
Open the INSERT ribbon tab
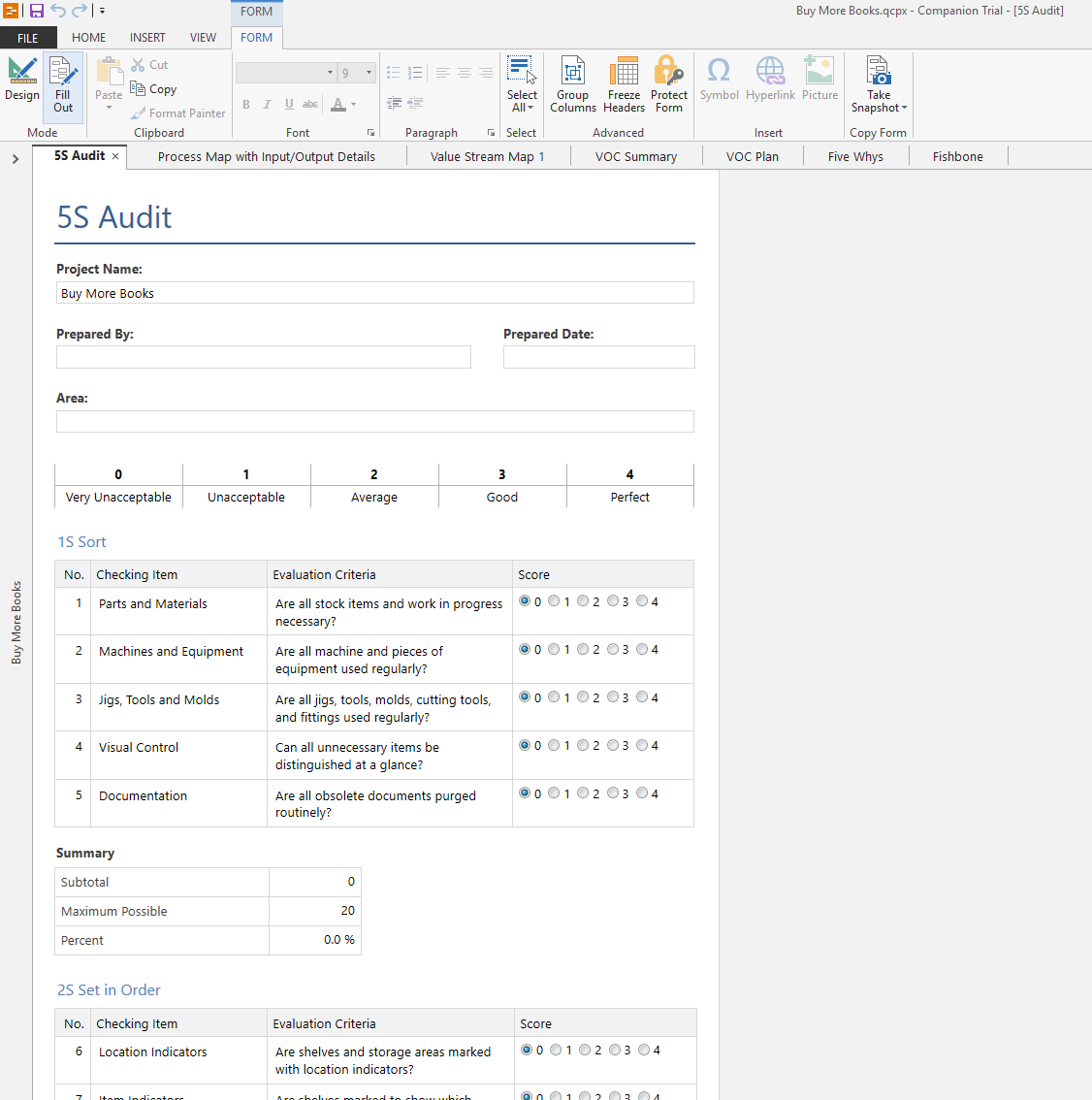(x=147, y=38)
